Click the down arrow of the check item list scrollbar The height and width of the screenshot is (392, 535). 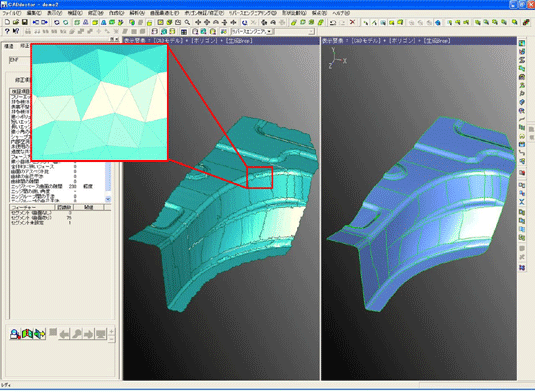[108, 199]
